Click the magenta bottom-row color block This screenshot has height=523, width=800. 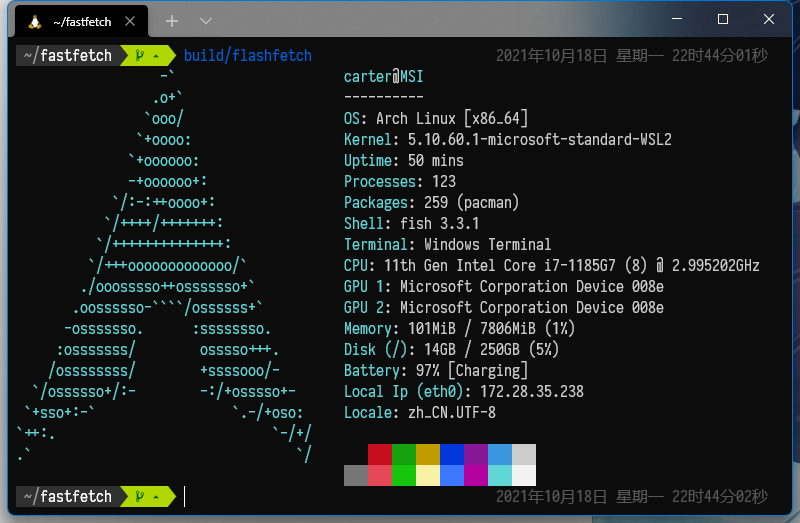(476, 475)
